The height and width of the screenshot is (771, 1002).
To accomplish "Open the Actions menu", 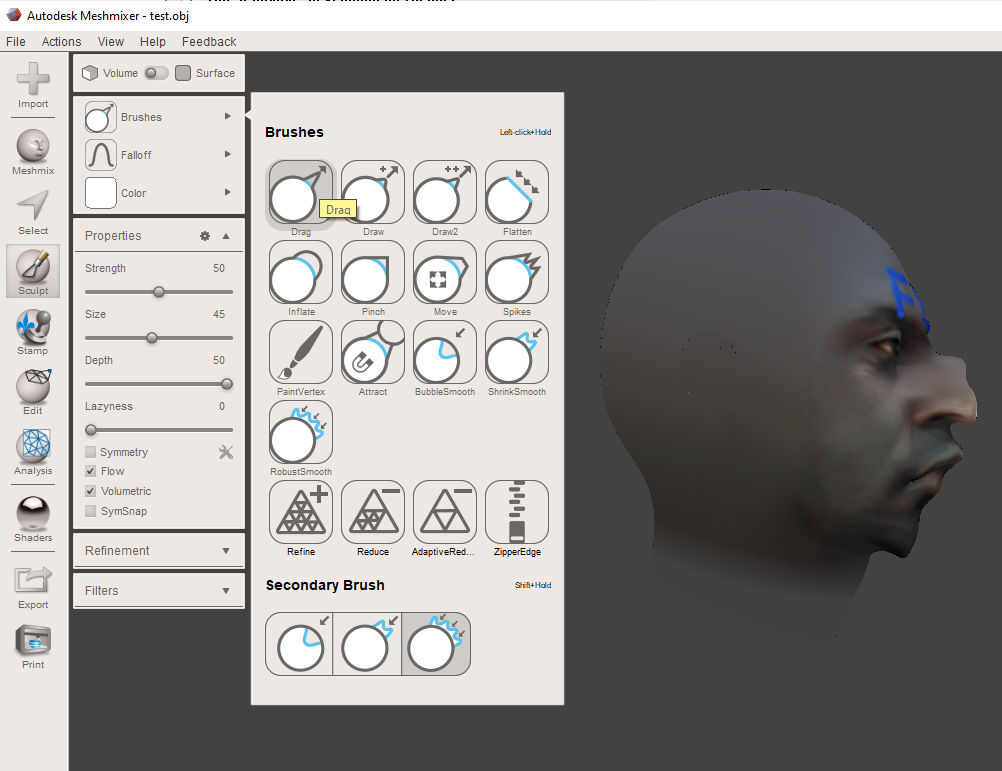I will click(x=61, y=42).
